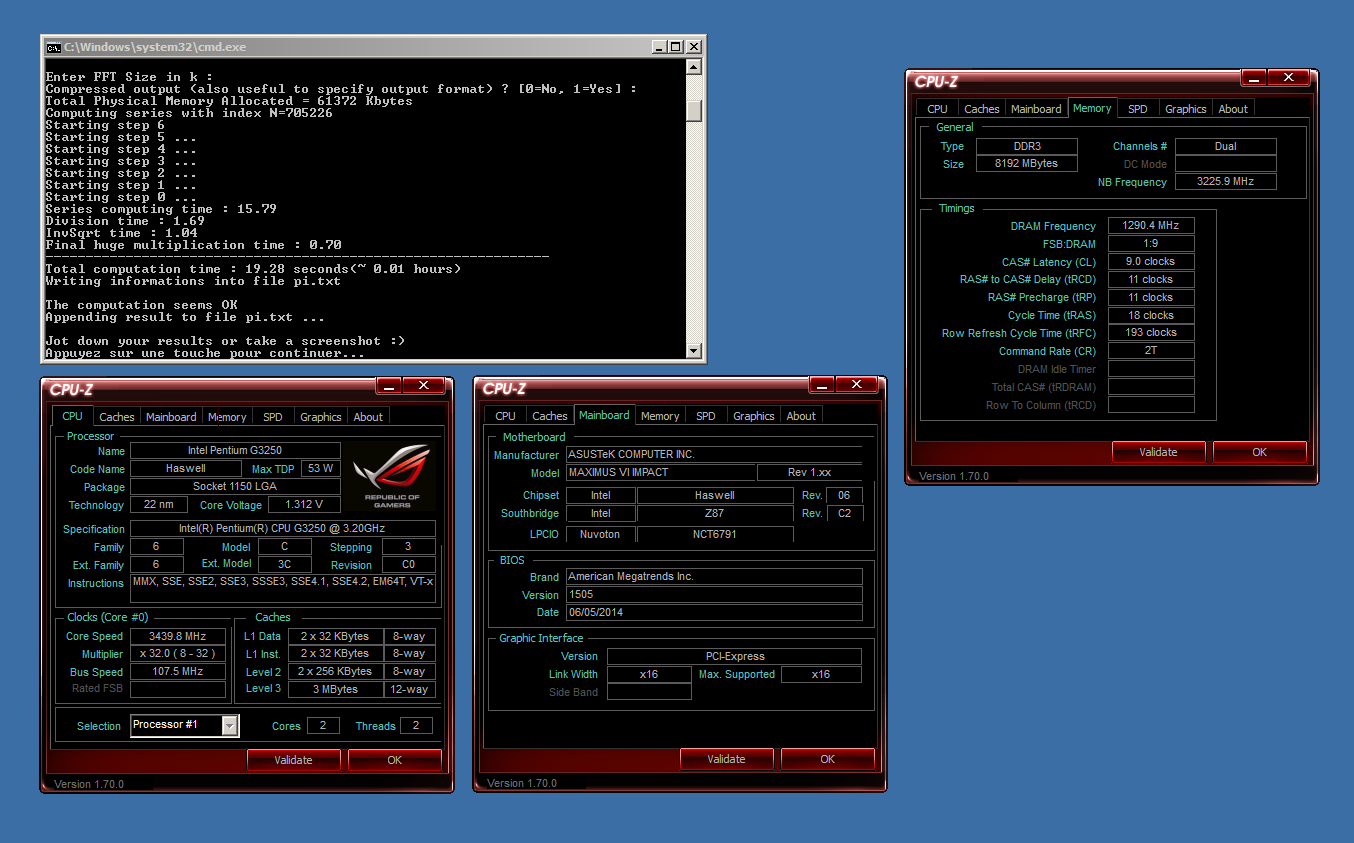
Task: Select Memory tab in Memory window
Action: (1092, 108)
